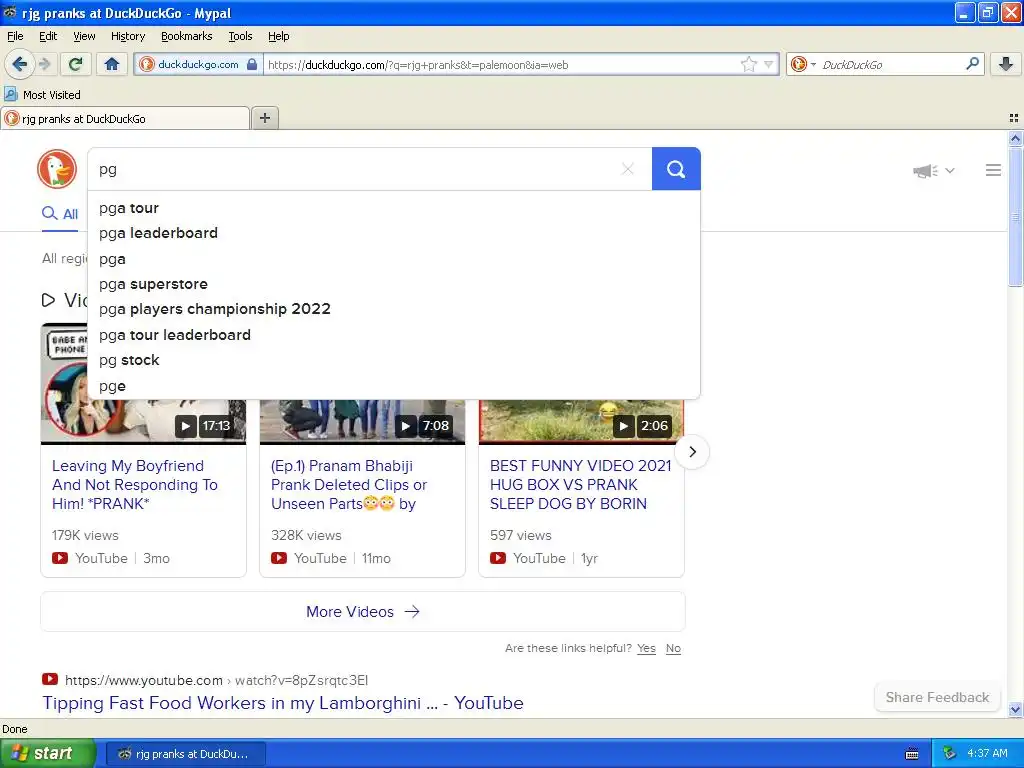Click the Most Visited bookmarks icon
Viewport: 1024px width, 768px height.
click(x=10, y=94)
